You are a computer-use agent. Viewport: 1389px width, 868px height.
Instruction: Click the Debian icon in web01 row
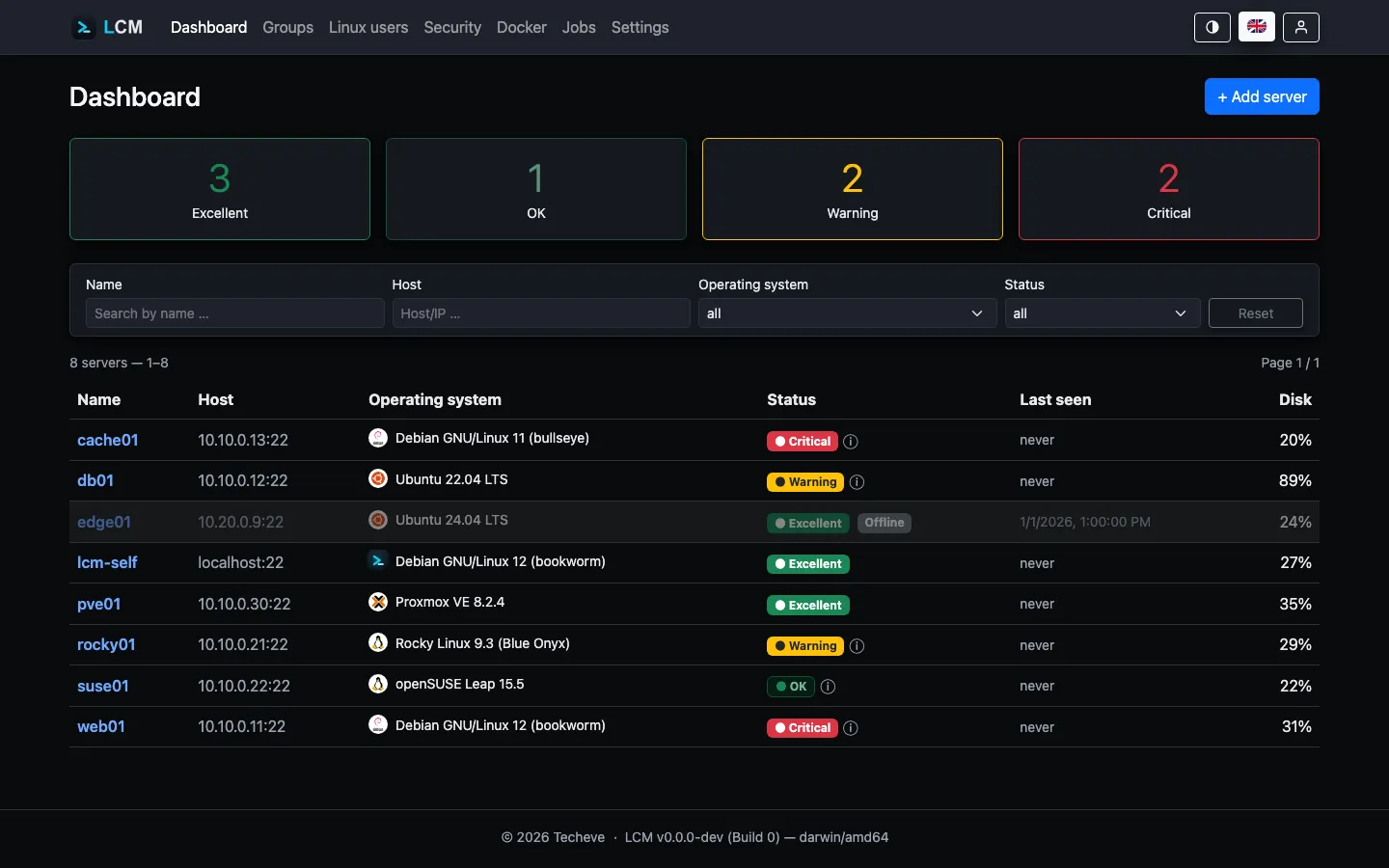pyautogui.click(x=378, y=724)
